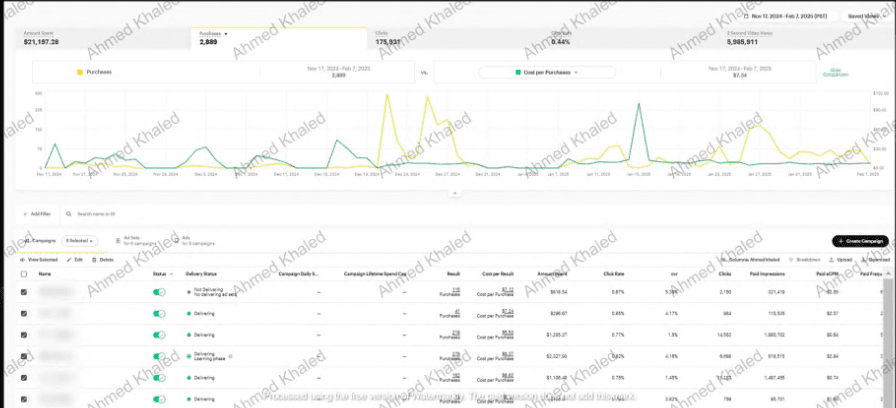The image size is (896, 408).
Task: Uncheck the checkbox of the $1,205.27 campaign row
Action: (23, 335)
